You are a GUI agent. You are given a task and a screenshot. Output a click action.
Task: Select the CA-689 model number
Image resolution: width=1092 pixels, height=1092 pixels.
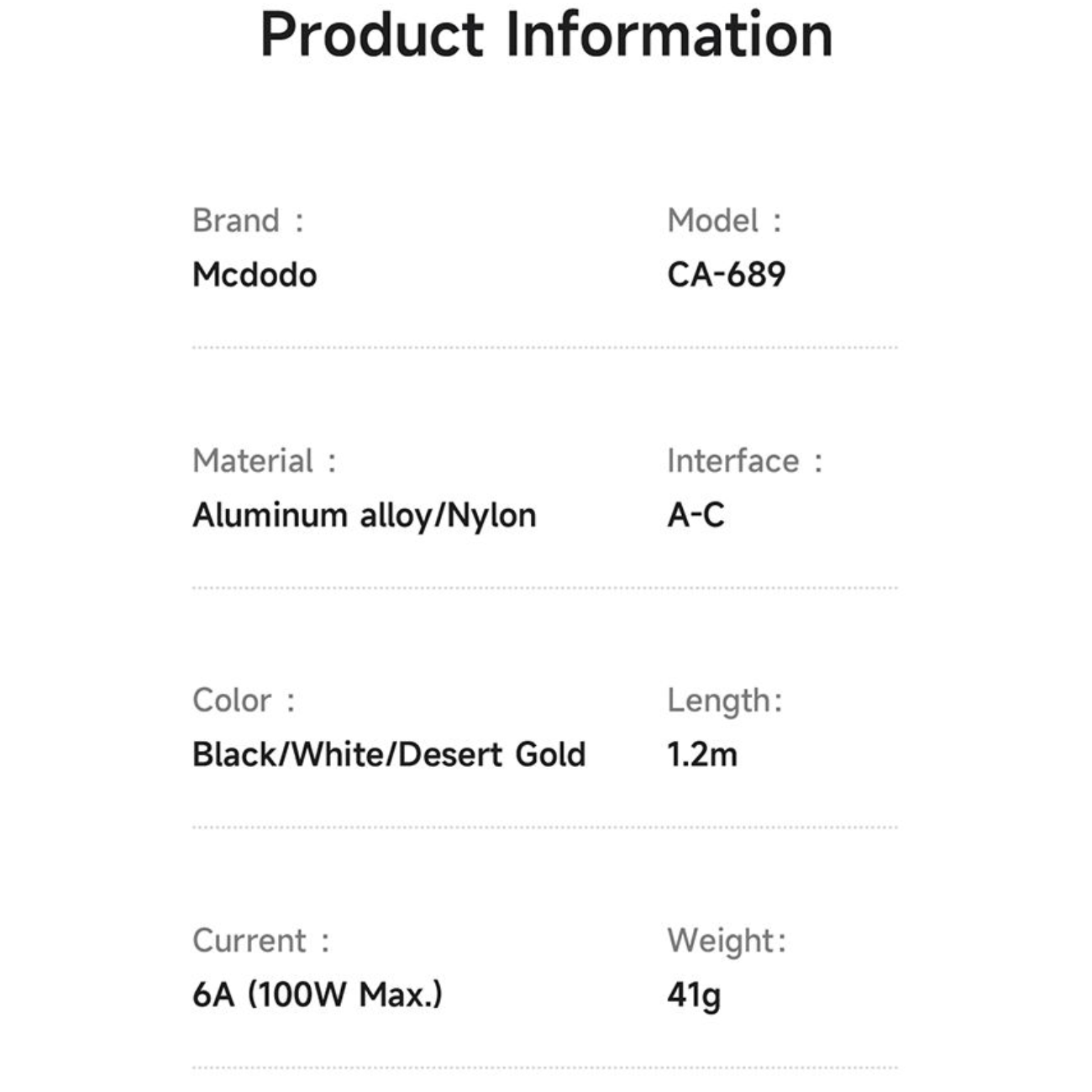727,275
